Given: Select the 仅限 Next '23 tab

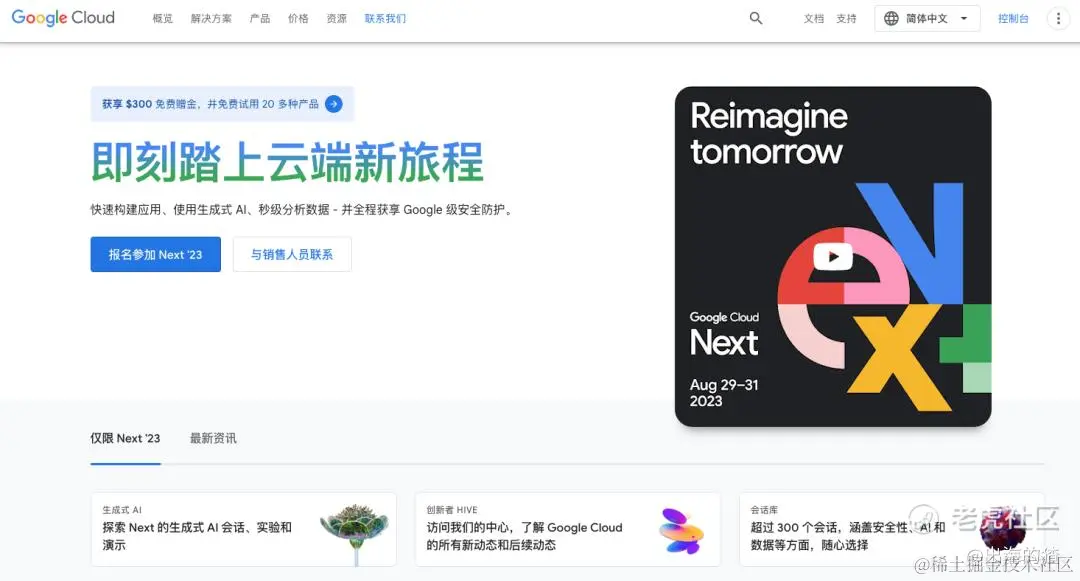Looking at the screenshot, I should [125, 439].
